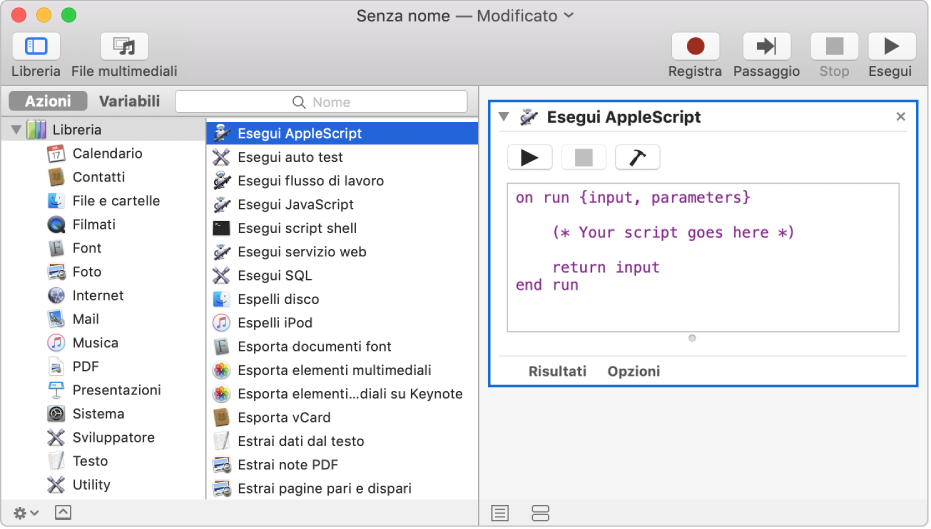Open Opzioni for the AppleScript action
Screen dimensions: 931x529
[633, 371]
